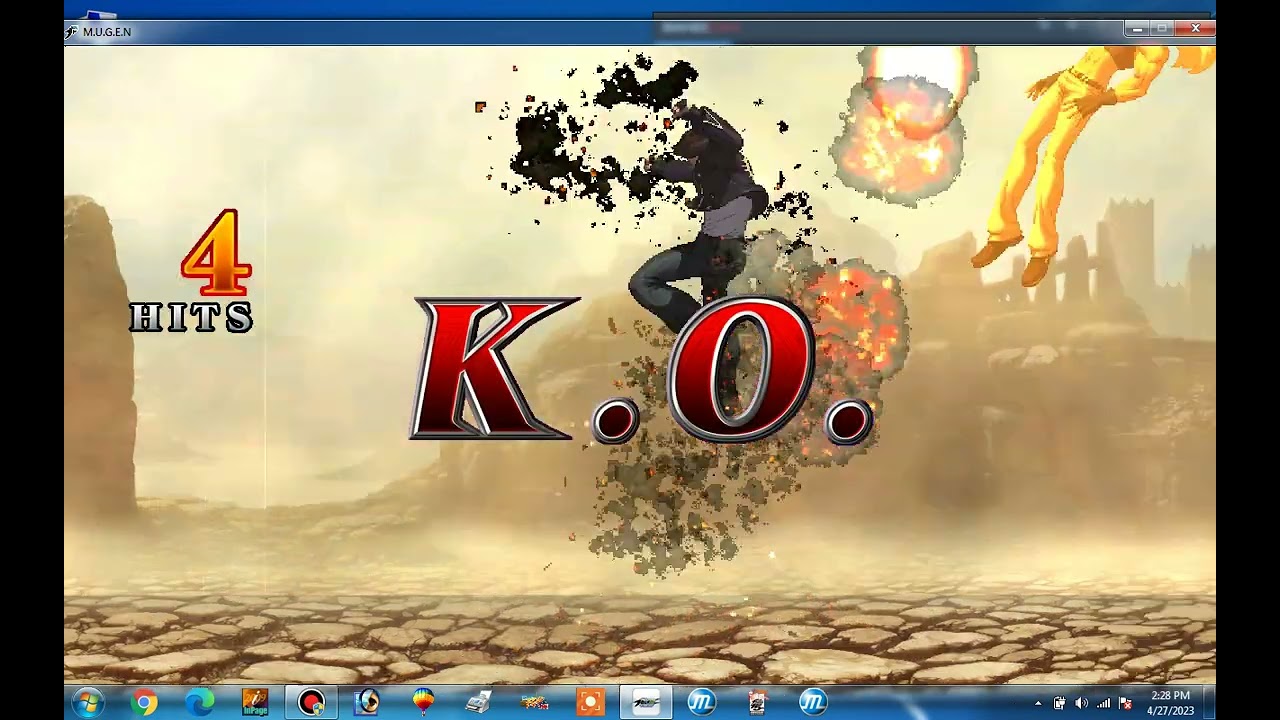Open the printer/scanner taskbar icon
The width and height of the screenshot is (1280, 720).
pos(479,703)
